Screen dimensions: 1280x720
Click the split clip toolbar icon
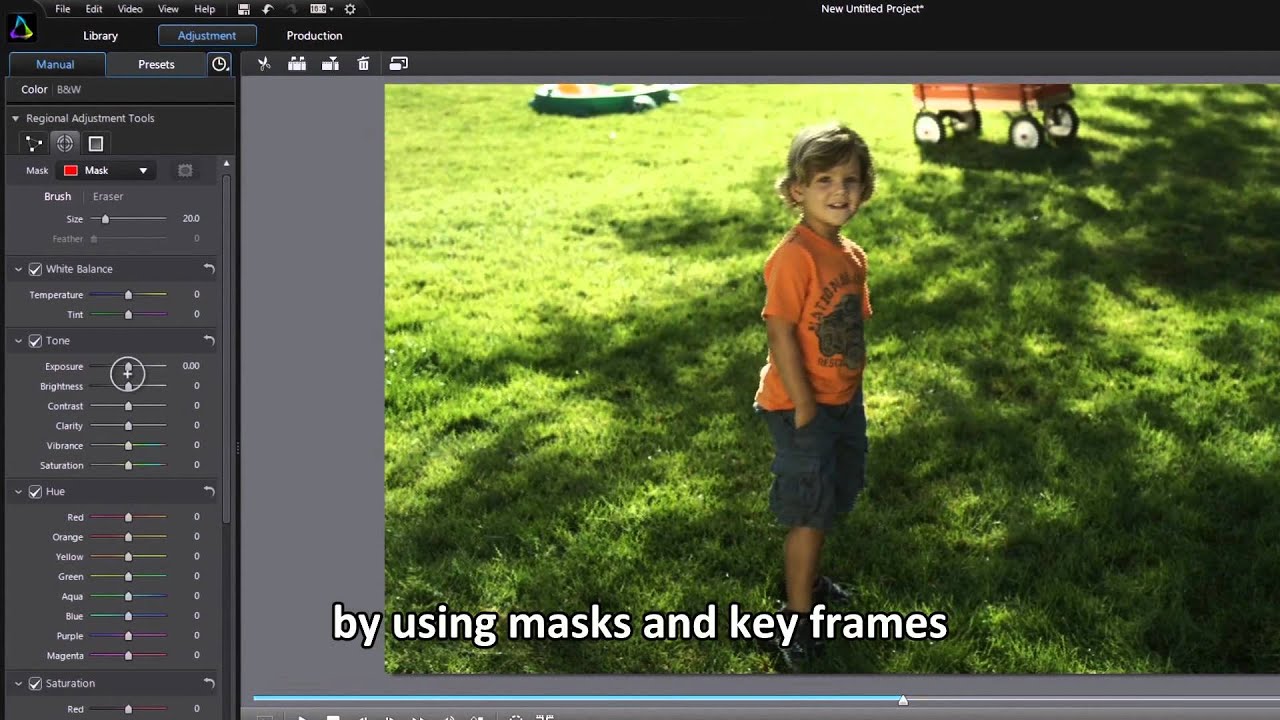click(x=297, y=64)
